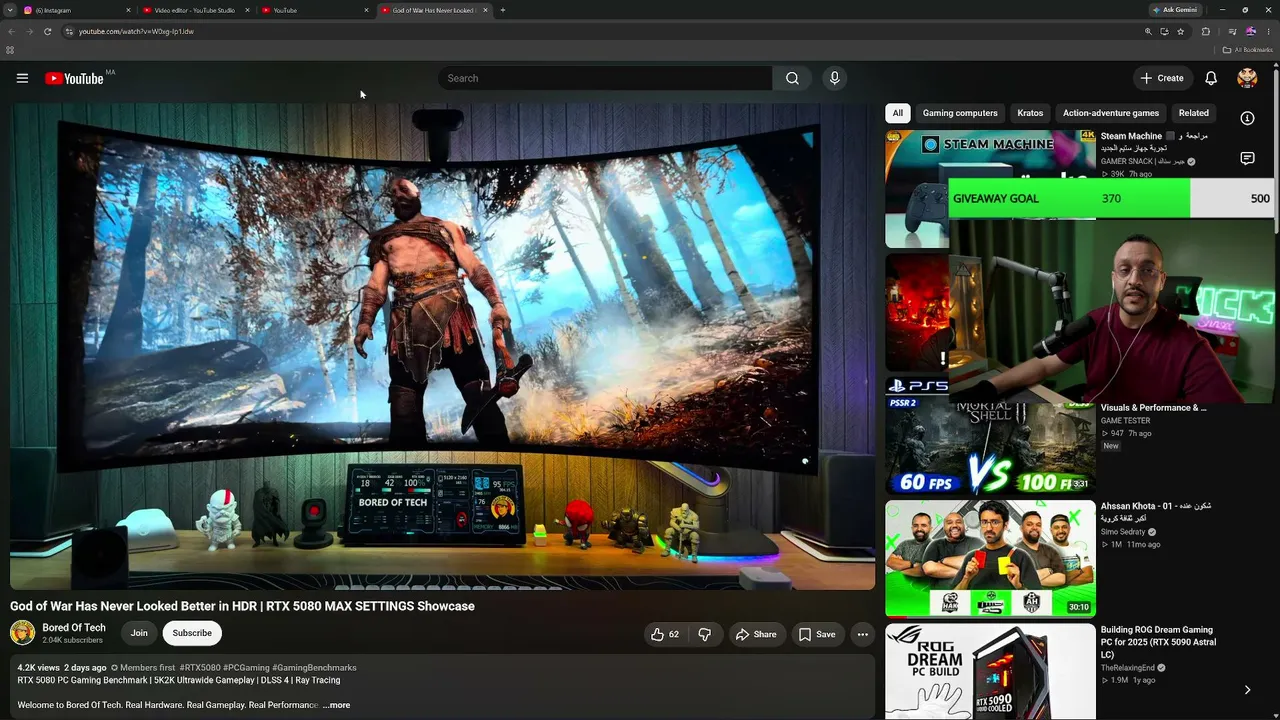1280x720 pixels.
Task: Go back in browser history
Action: click(x=11, y=31)
